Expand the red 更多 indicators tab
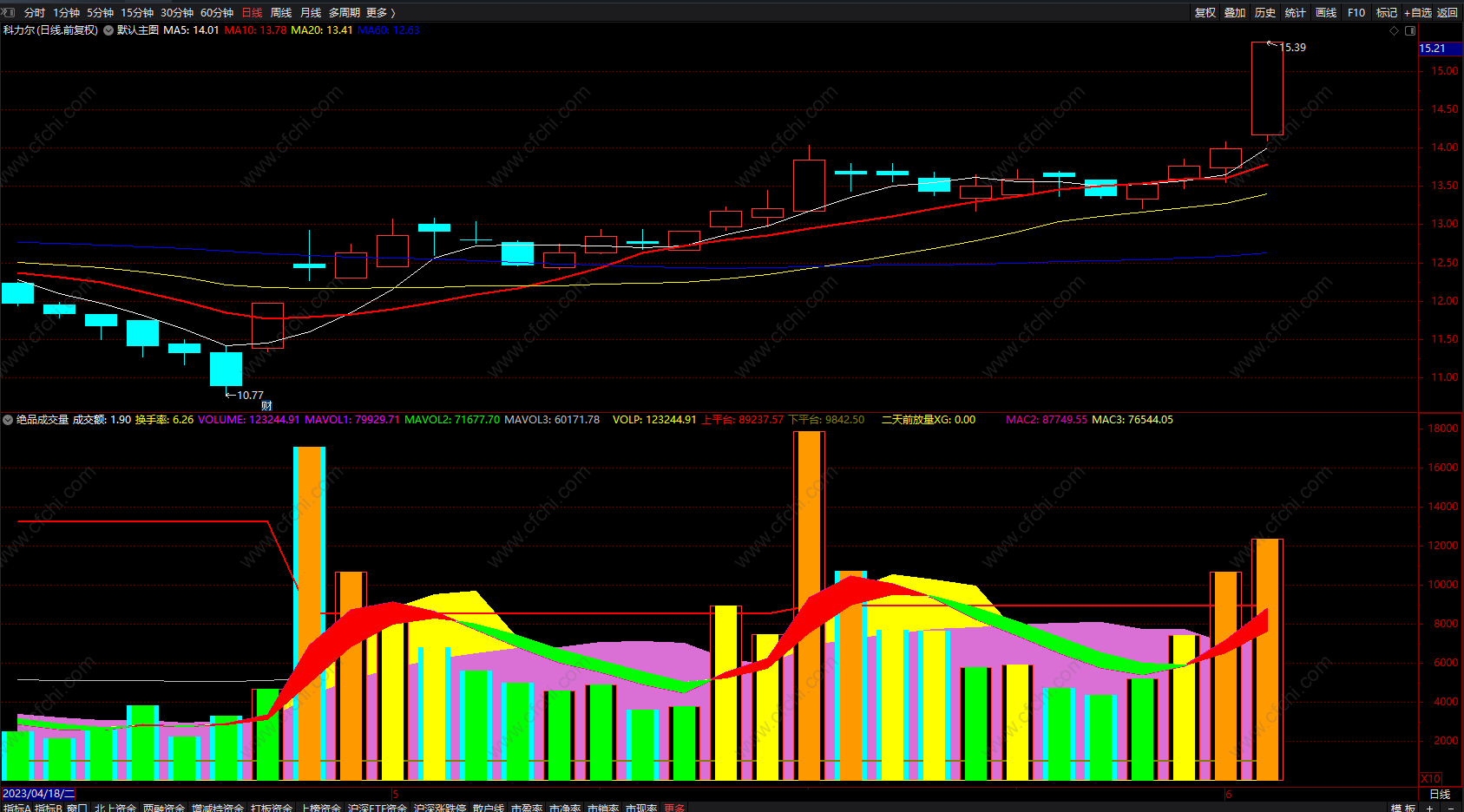Screen dimensions: 1464x812 (x=674, y=808)
